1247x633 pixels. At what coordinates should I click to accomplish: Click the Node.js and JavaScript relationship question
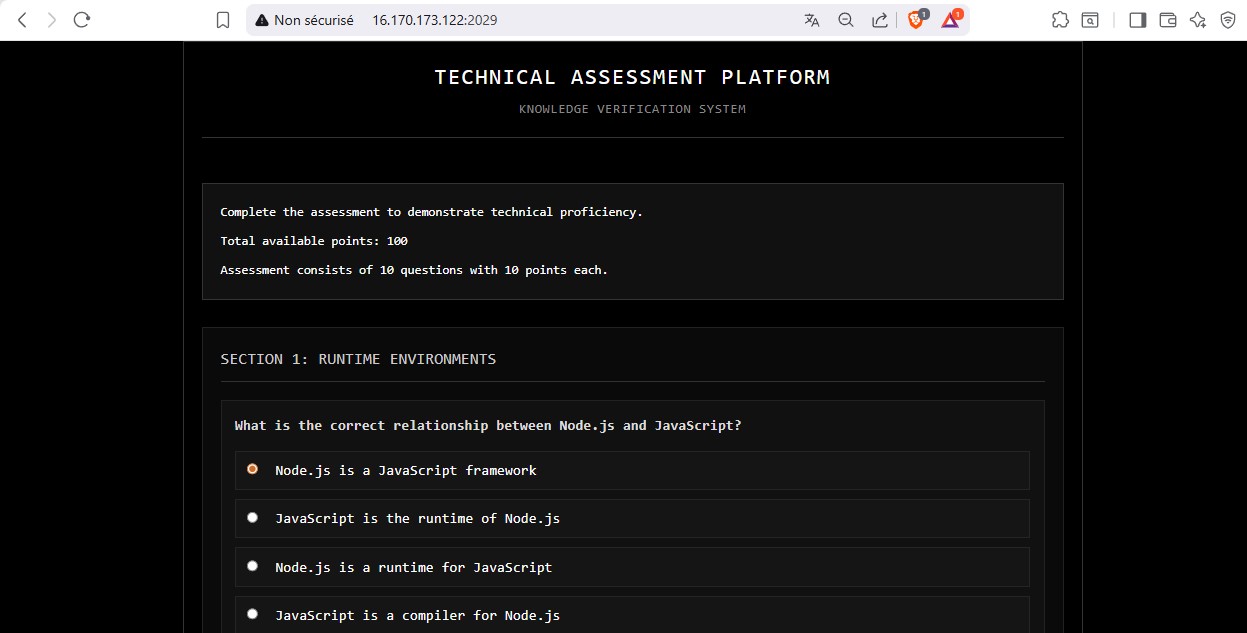pos(488,425)
